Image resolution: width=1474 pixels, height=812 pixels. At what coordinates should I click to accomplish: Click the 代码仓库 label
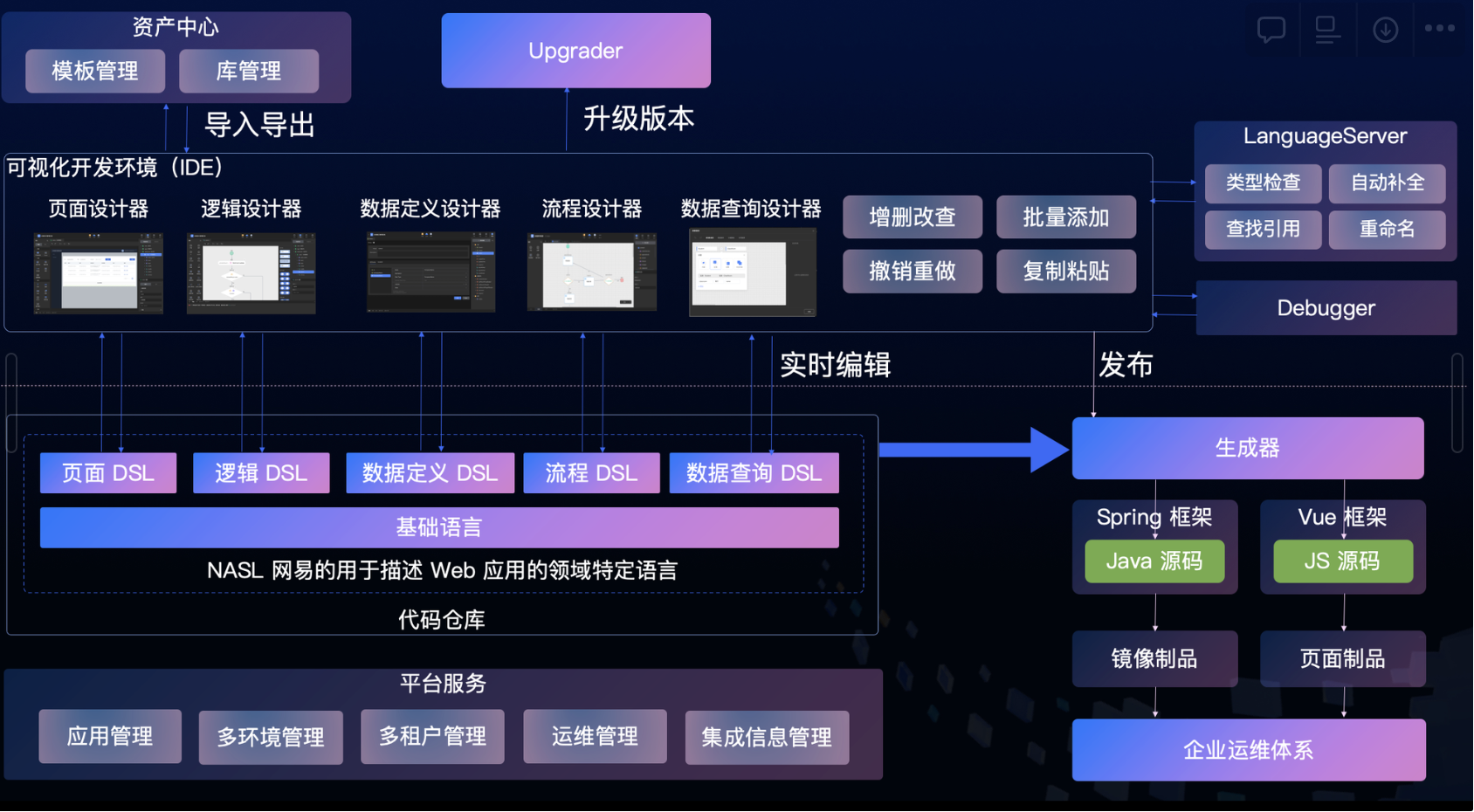(x=441, y=620)
